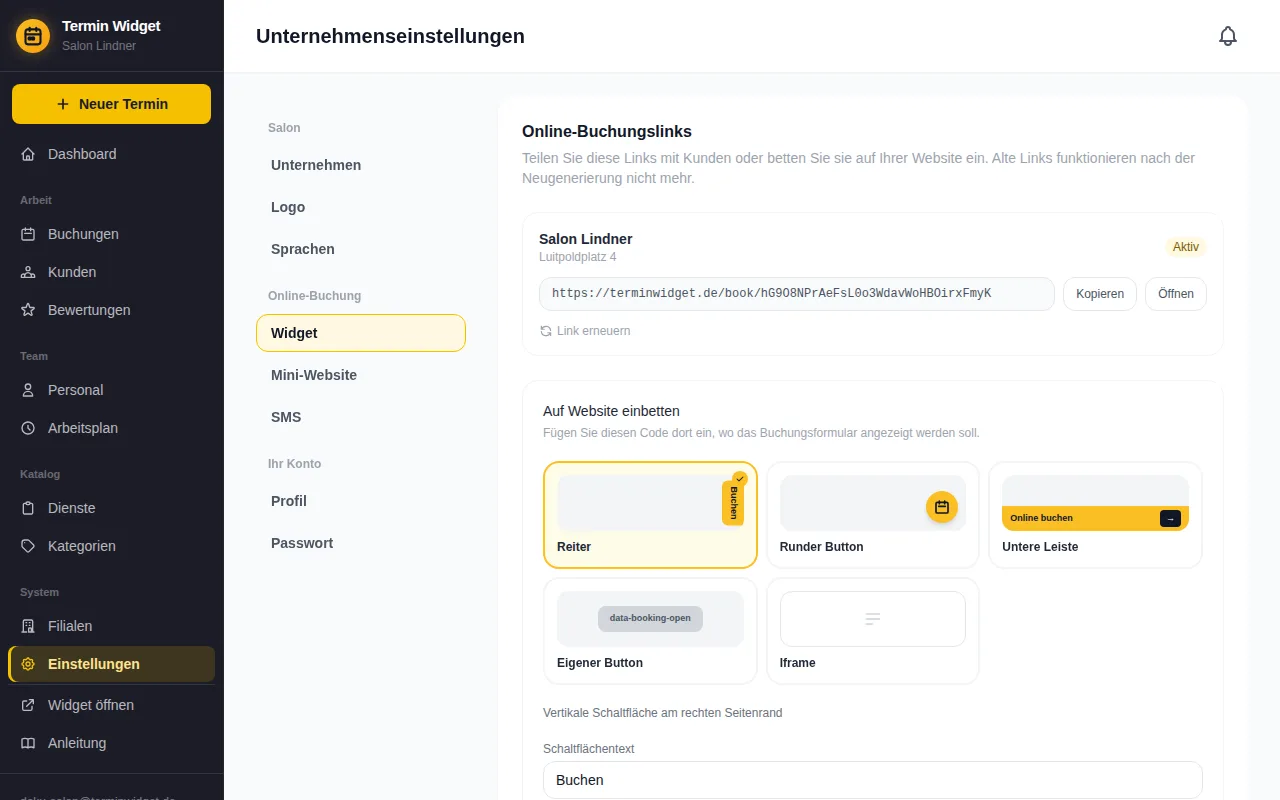The height and width of the screenshot is (800, 1280).
Task: Click the Online-Buchungslinks heading
Action: click(607, 131)
